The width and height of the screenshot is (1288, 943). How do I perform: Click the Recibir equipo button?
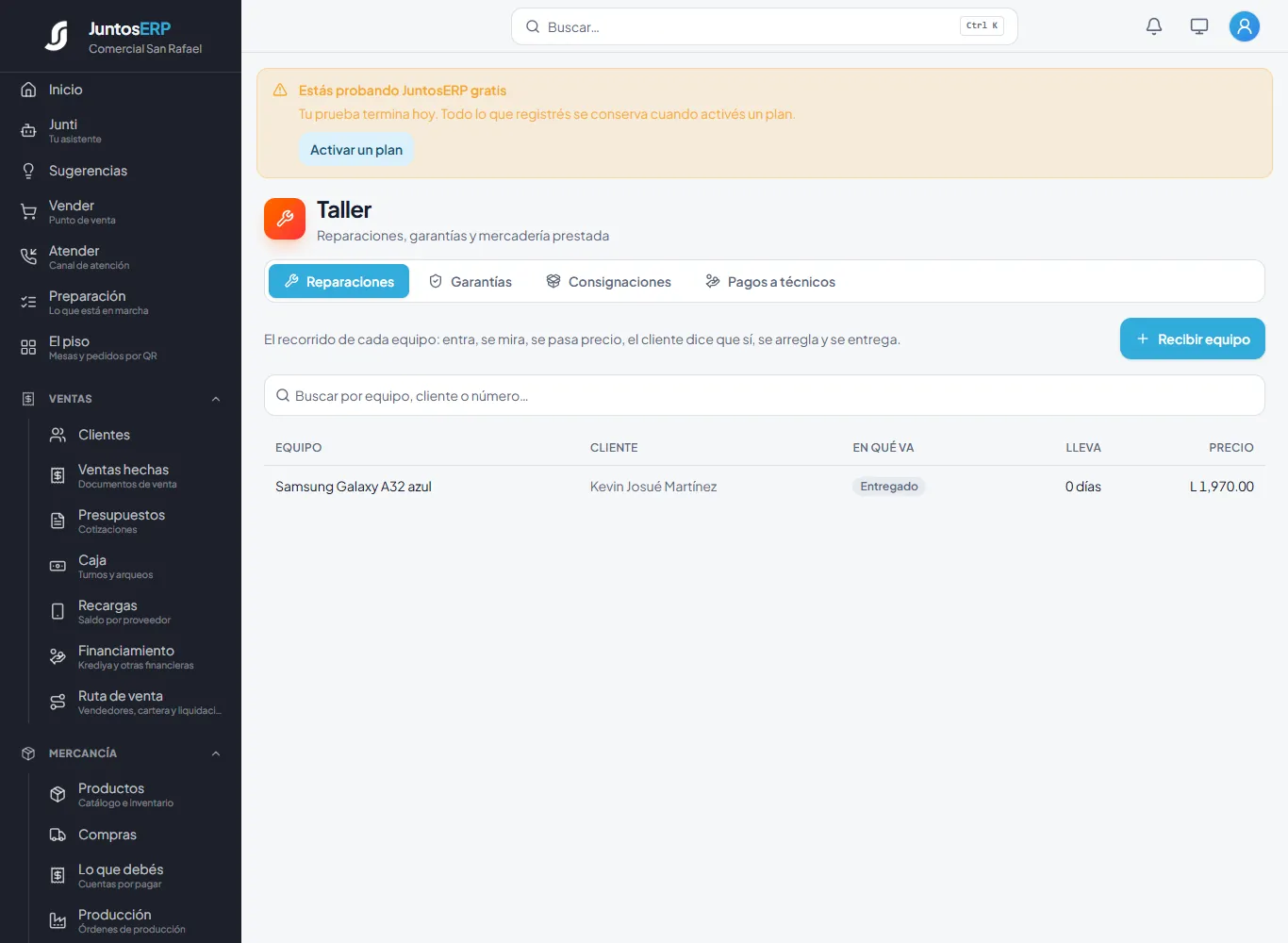[x=1193, y=339]
